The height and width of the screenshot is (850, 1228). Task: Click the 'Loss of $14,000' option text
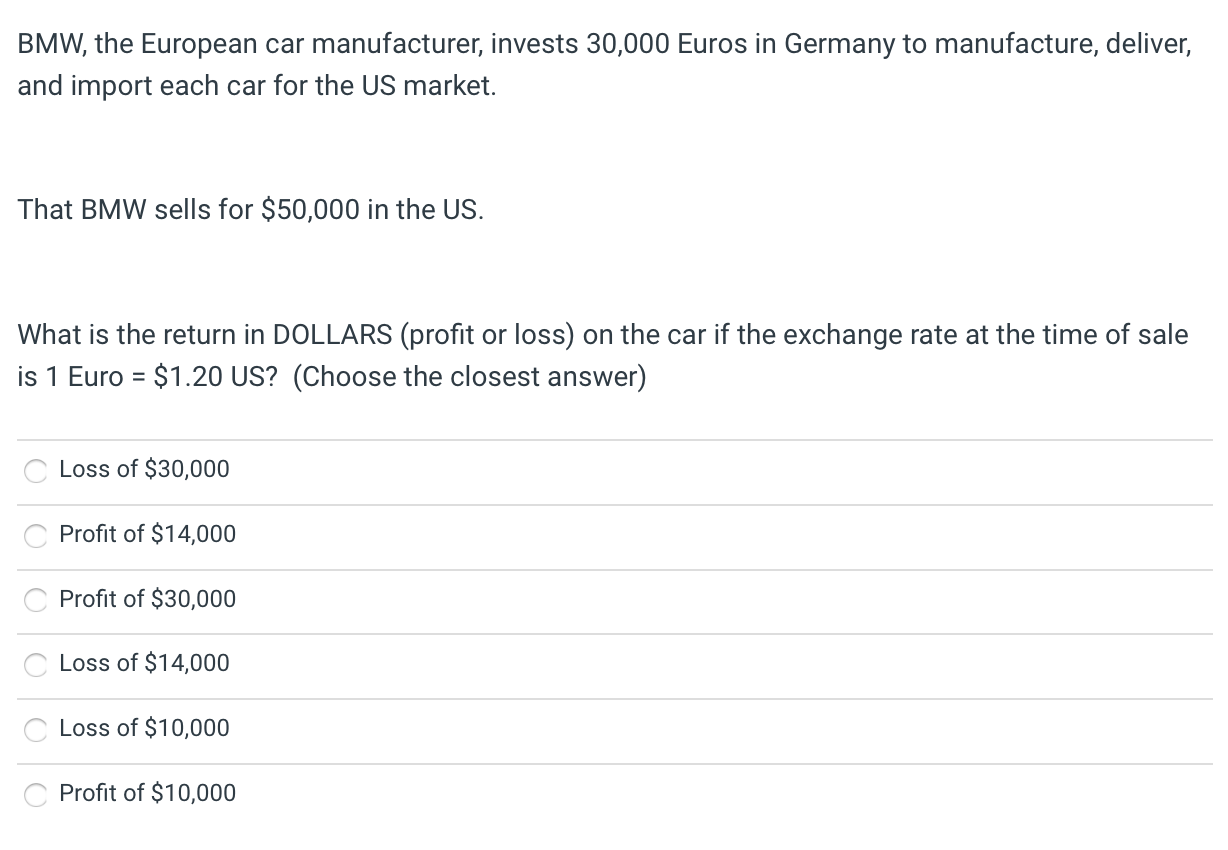[x=144, y=663]
